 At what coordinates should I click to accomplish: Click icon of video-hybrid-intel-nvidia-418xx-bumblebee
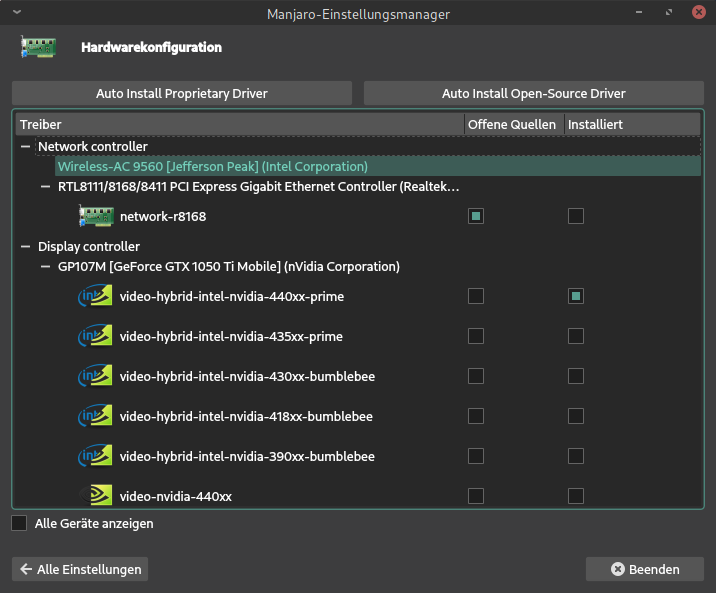(95, 416)
